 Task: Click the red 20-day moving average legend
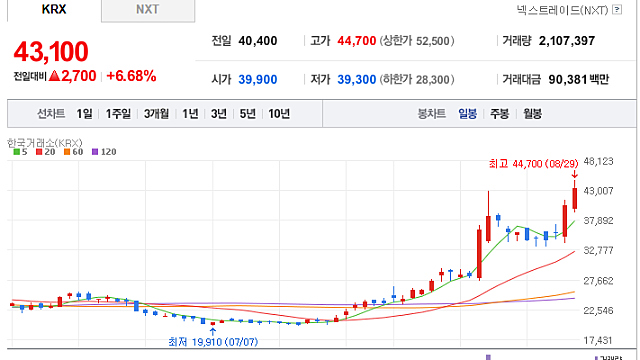46,152
